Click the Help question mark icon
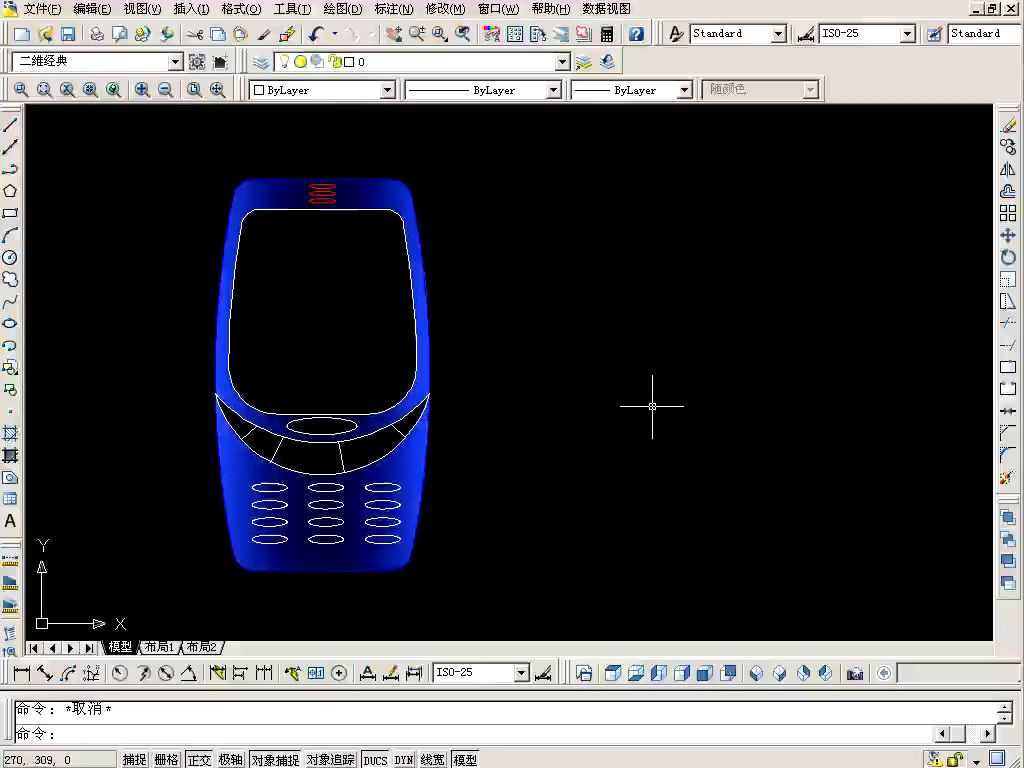1024x768 pixels. pos(636,34)
